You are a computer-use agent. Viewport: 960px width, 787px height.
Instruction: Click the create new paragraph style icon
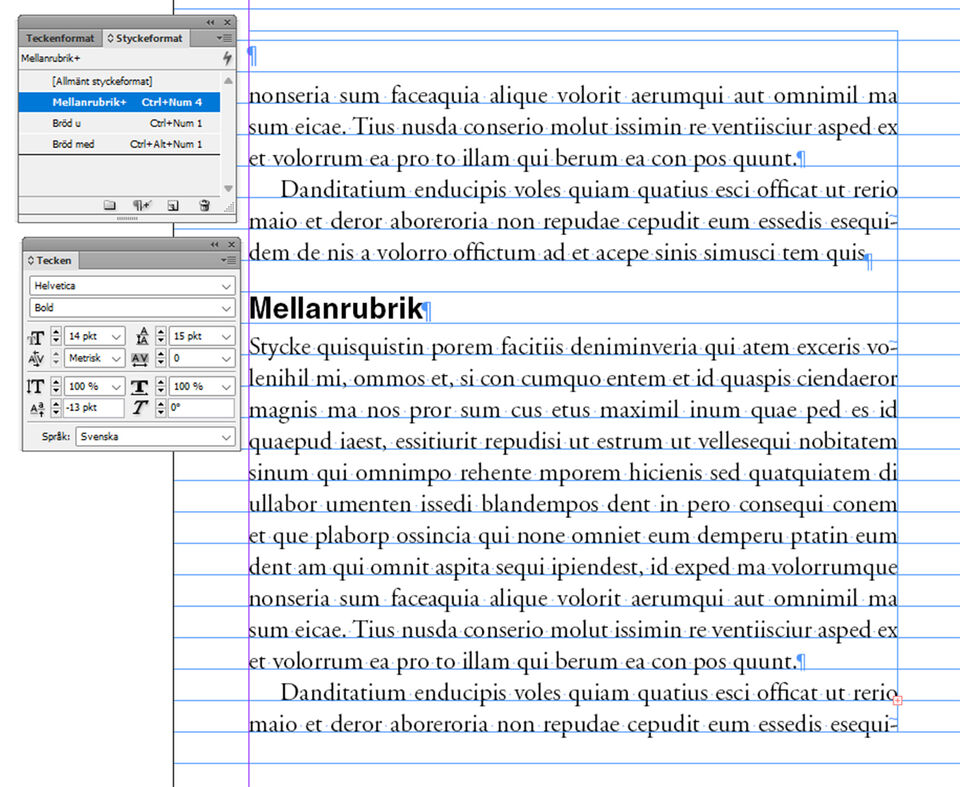coord(173,205)
